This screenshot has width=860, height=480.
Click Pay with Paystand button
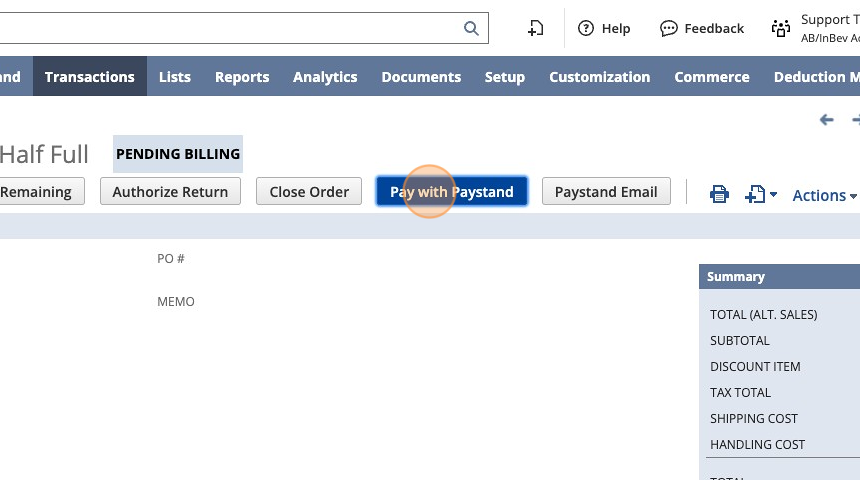pyautogui.click(x=451, y=191)
